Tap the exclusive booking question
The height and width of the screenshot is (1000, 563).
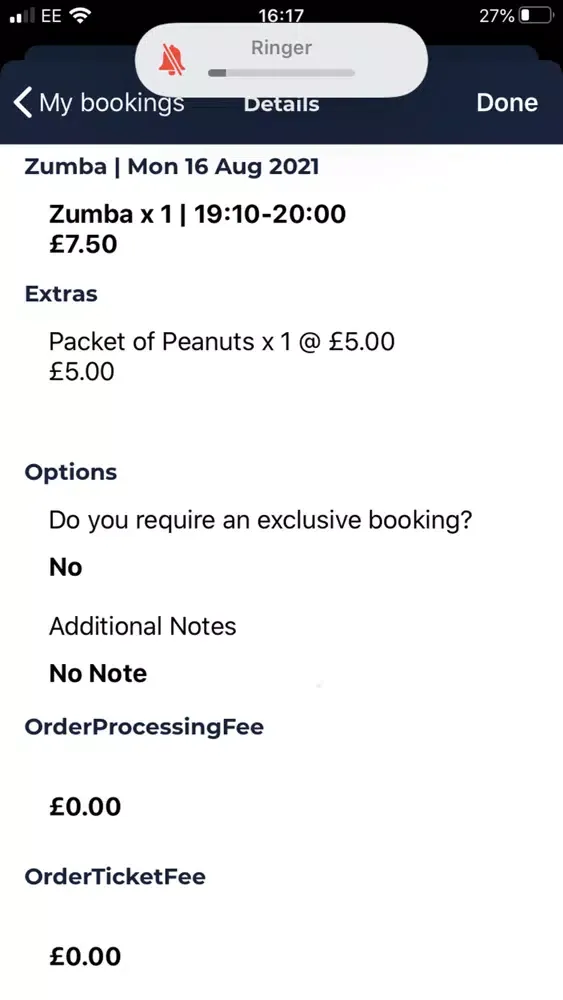point(260,521)
